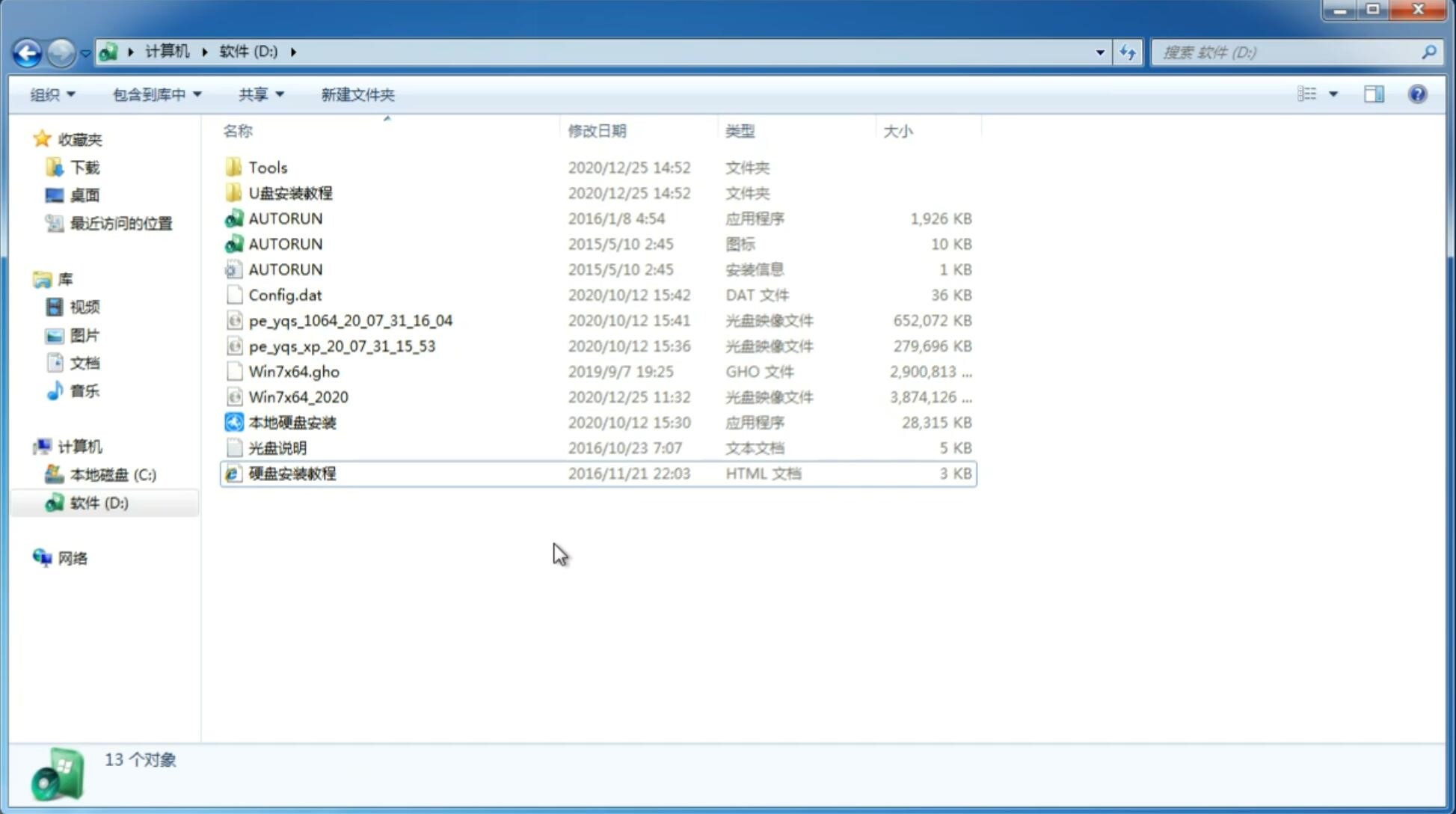The image size is (1456, 814).
Task: Launch 本地硬盘安装 application
Action: pos(291,422)
